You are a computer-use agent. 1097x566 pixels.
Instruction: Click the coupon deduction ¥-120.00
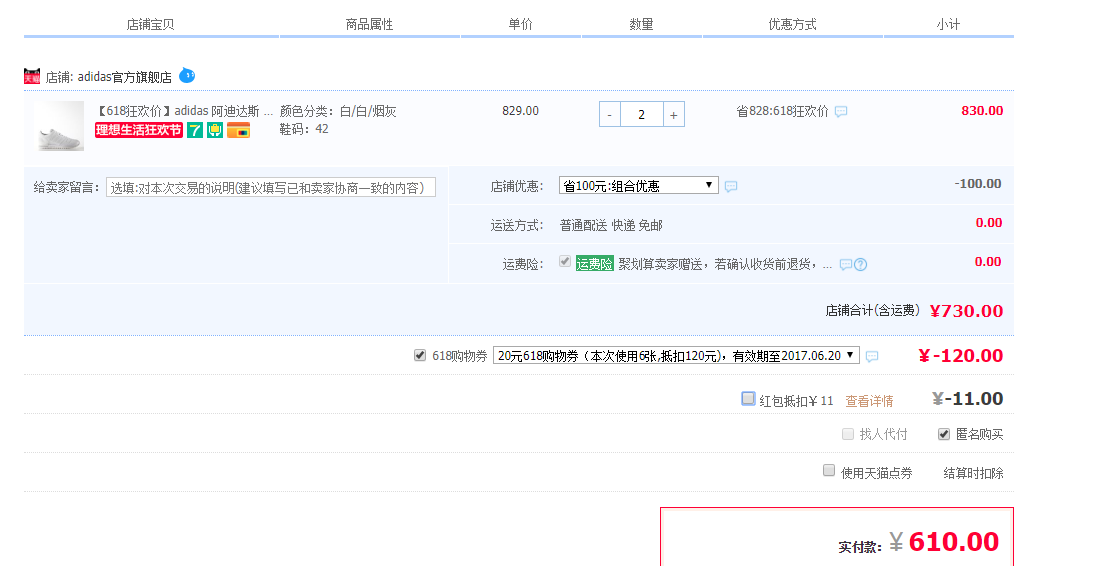[x=961, y=355]
